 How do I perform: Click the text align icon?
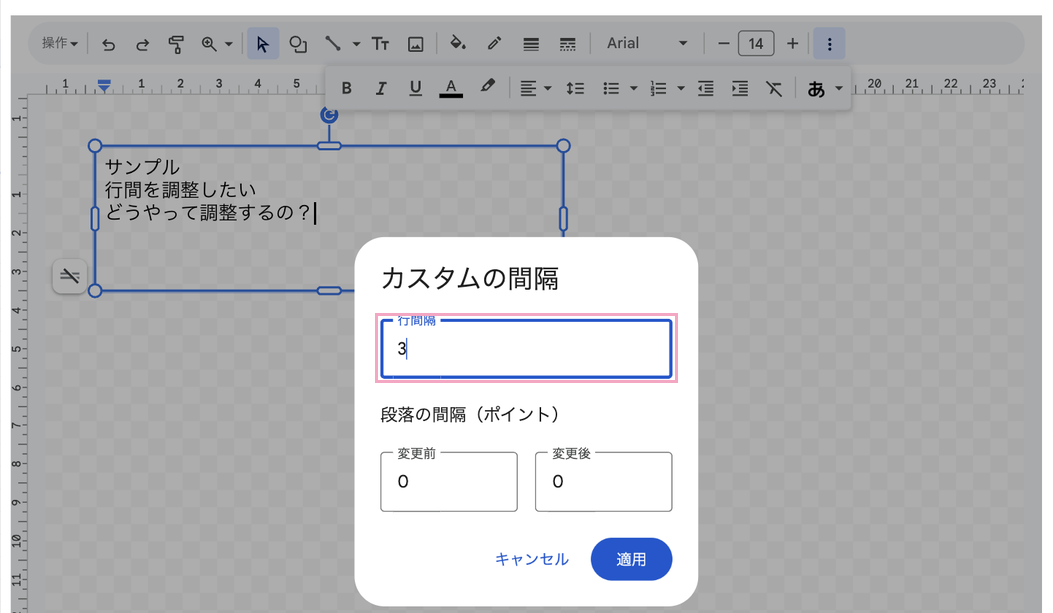[529, 88]
